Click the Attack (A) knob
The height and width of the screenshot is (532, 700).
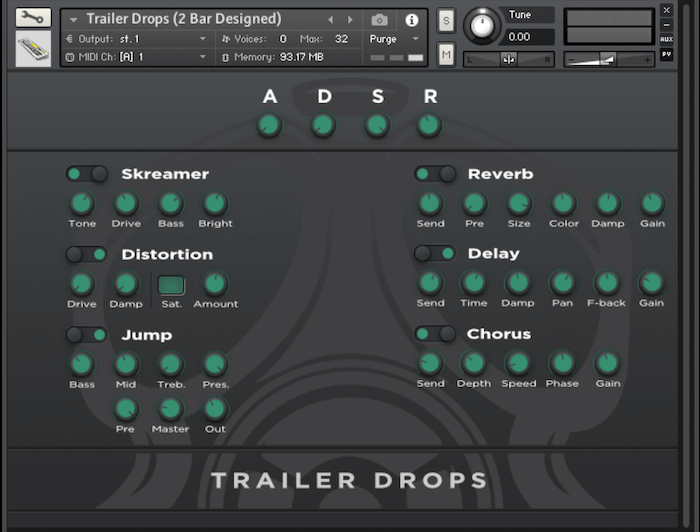click(x=269, y=125)
